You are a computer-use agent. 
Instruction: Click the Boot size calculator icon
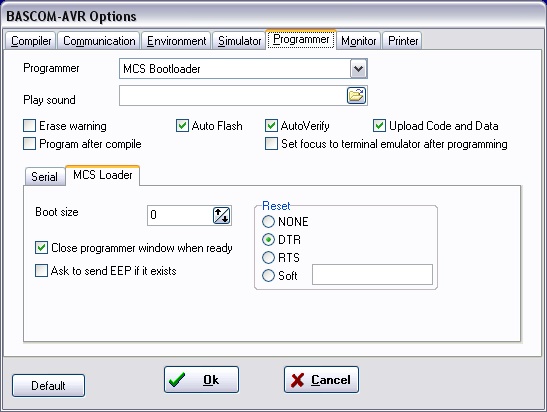pyautogui.click(x=222, y=215)
